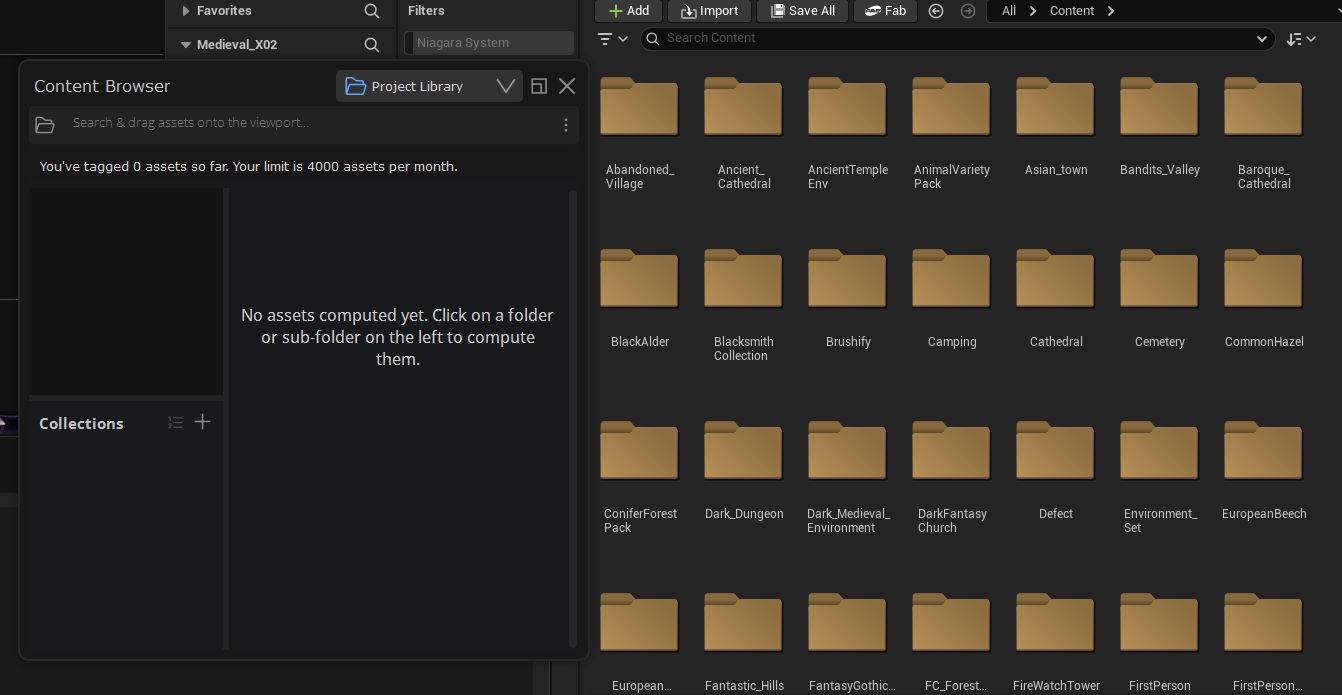Screen dimensions: 1342x695
Task: Open the filter options dropdown
Action: coord(612,39)
